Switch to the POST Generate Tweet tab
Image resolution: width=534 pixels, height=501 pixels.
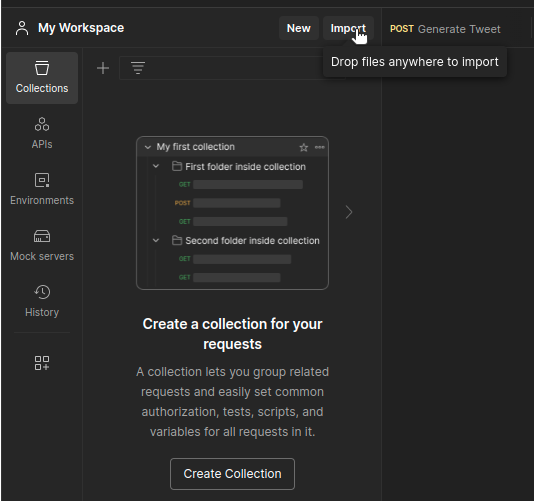click(445, 29)
